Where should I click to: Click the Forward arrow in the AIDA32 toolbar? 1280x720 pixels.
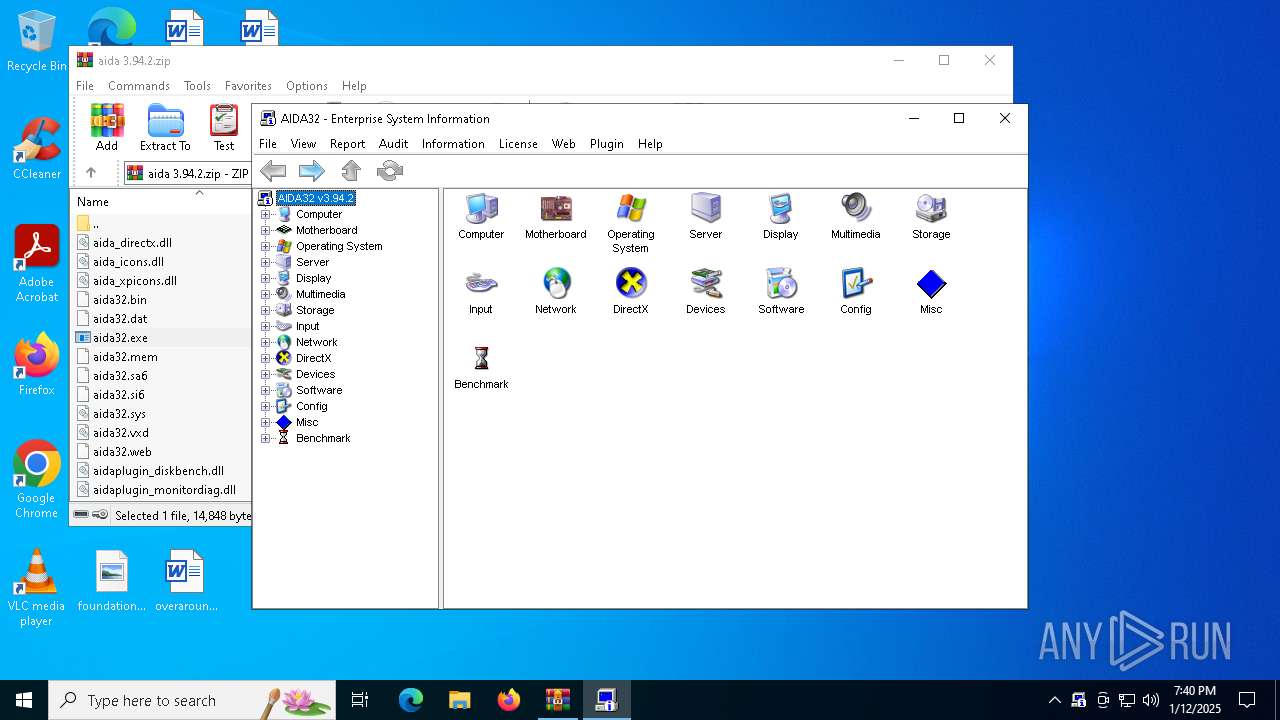[x=312, y=171]
